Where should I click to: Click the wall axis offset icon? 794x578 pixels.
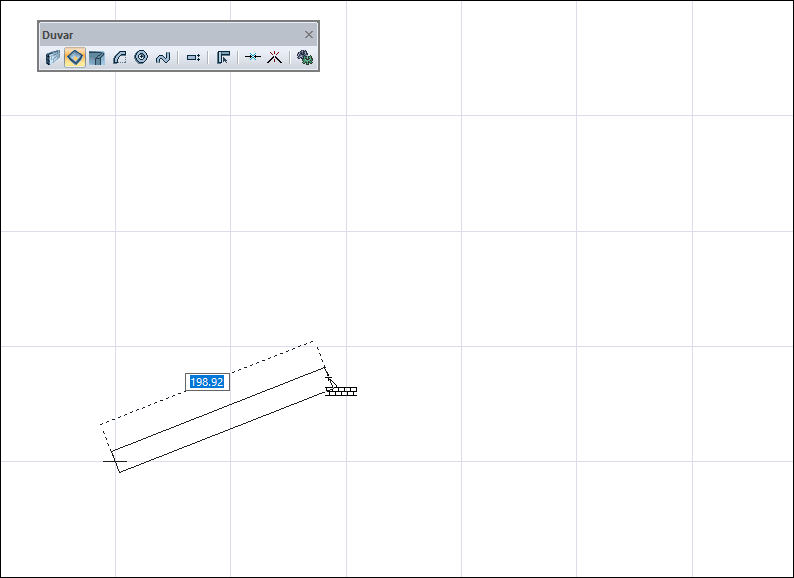point(193,58)
